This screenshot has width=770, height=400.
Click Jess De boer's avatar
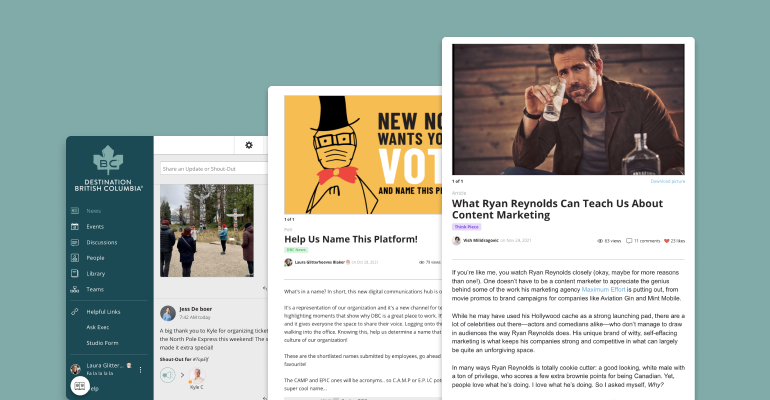pyautogui.click(x=168, y=313)
